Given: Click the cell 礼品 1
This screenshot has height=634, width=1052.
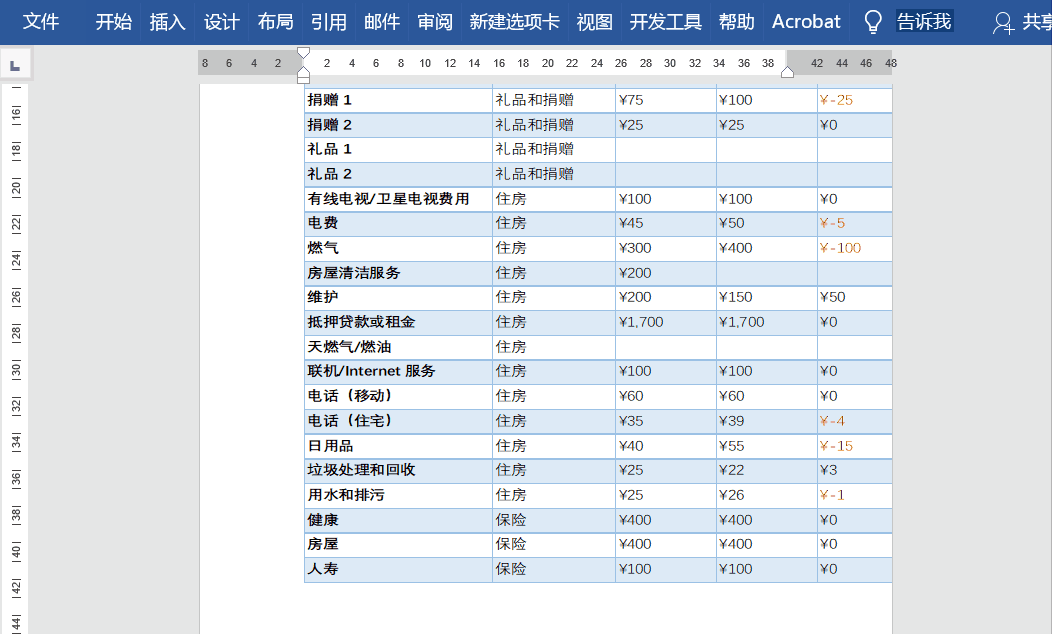Looking at the screenshot, I should [399, 150].
